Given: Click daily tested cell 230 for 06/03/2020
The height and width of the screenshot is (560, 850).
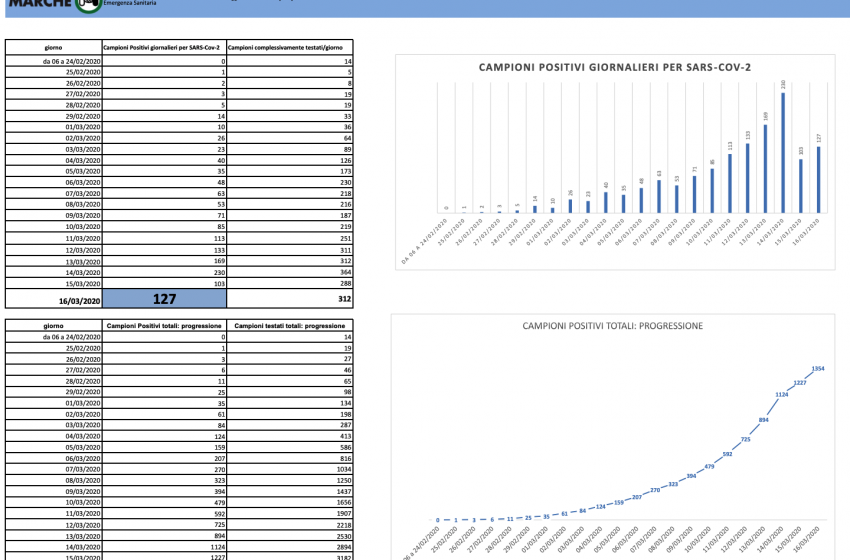Looking at the screenshot, I should click(289, 182).
